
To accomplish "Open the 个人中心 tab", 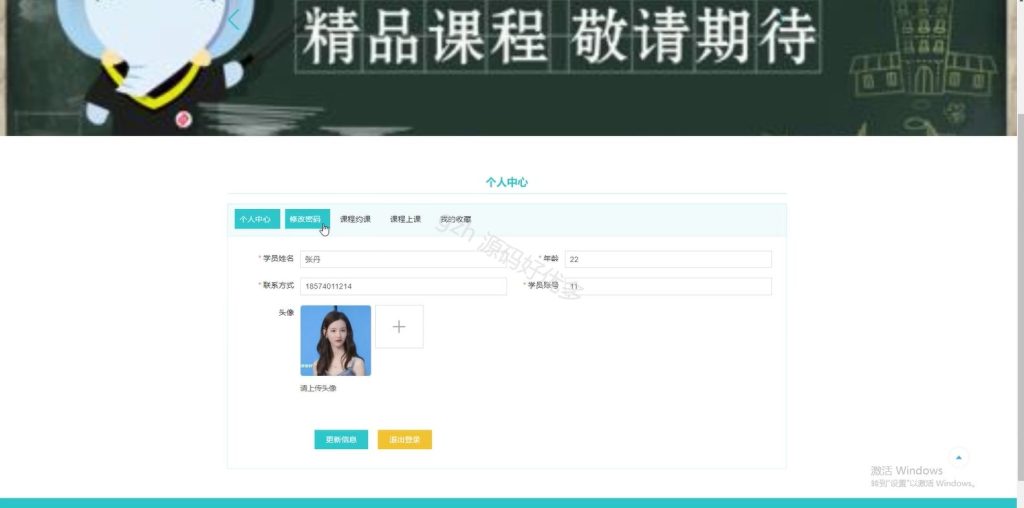I will click(x=257, y=219).
